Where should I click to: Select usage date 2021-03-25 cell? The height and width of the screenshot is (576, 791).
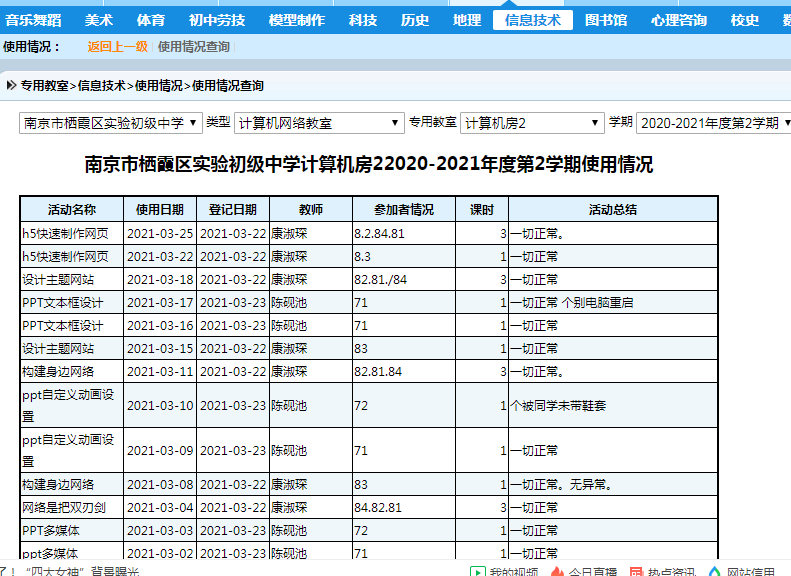coord(160,234)
